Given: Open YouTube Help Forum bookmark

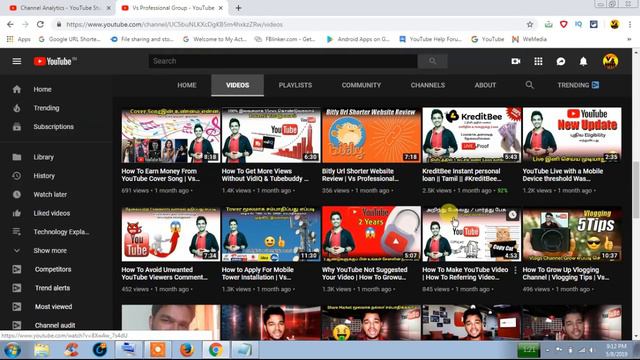Looking at the screenshot, I should click(431, 39).
